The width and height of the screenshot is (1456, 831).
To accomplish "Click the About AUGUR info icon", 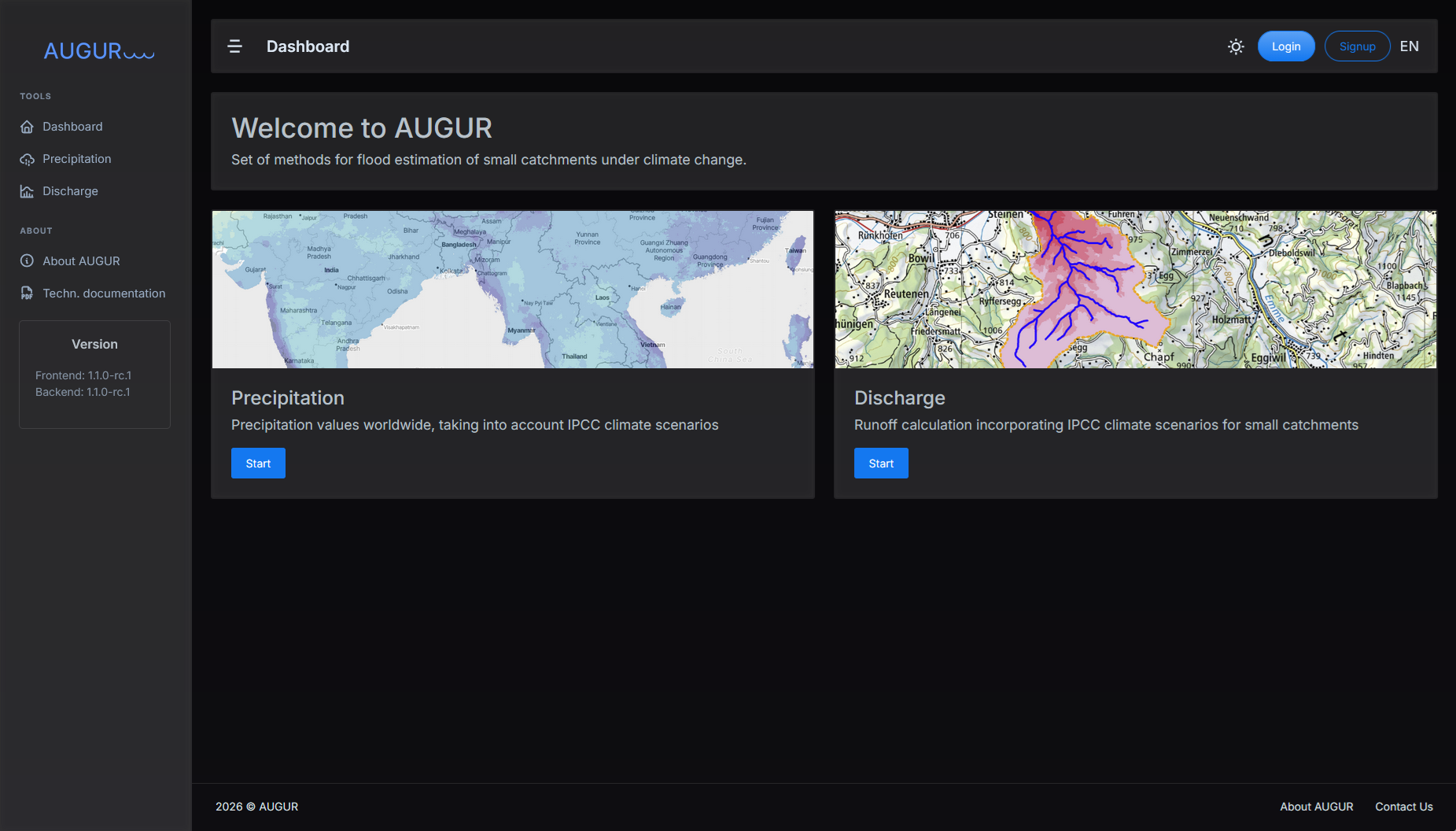I will 28,261.
